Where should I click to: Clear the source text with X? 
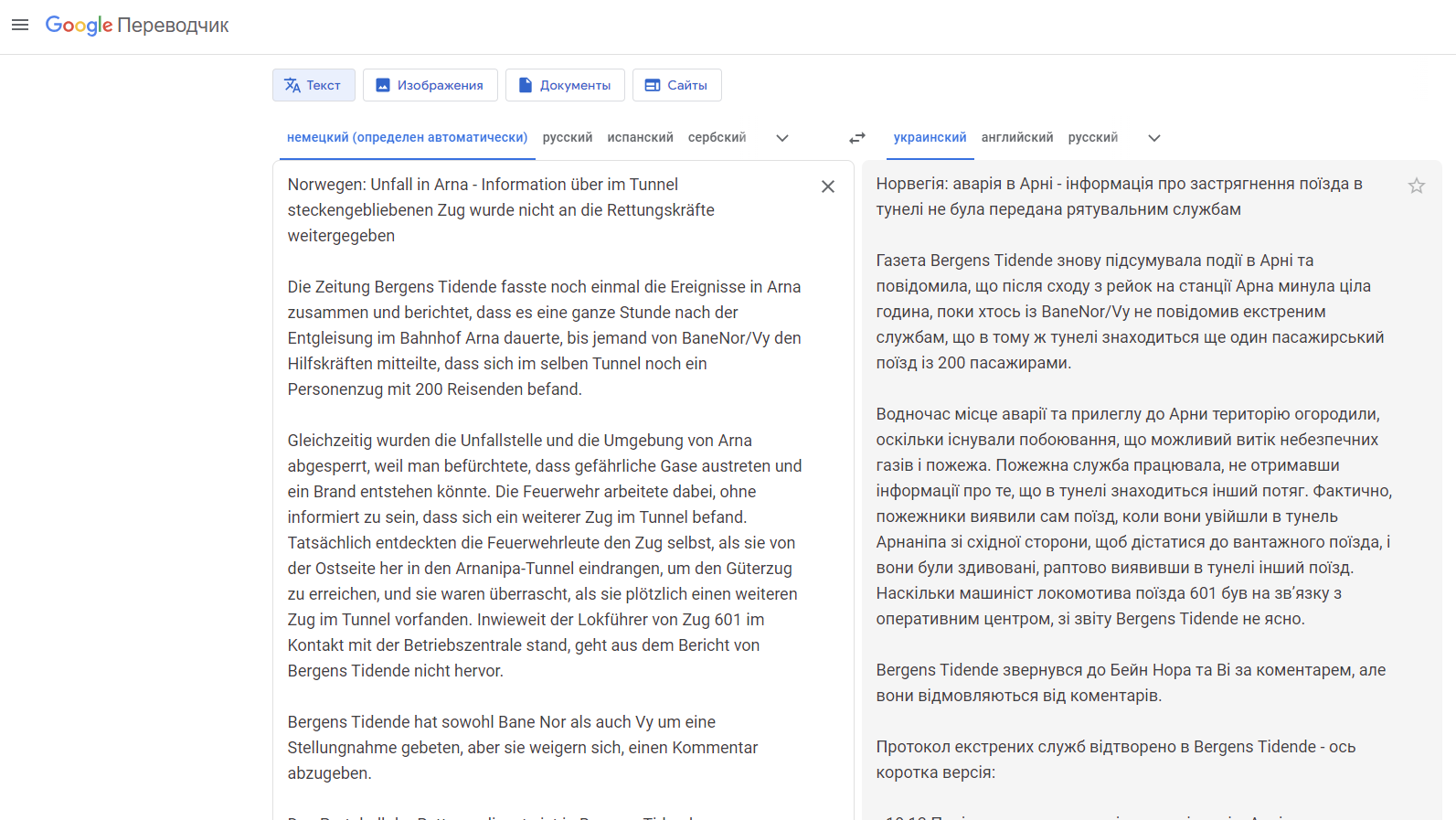click(828, 186)
